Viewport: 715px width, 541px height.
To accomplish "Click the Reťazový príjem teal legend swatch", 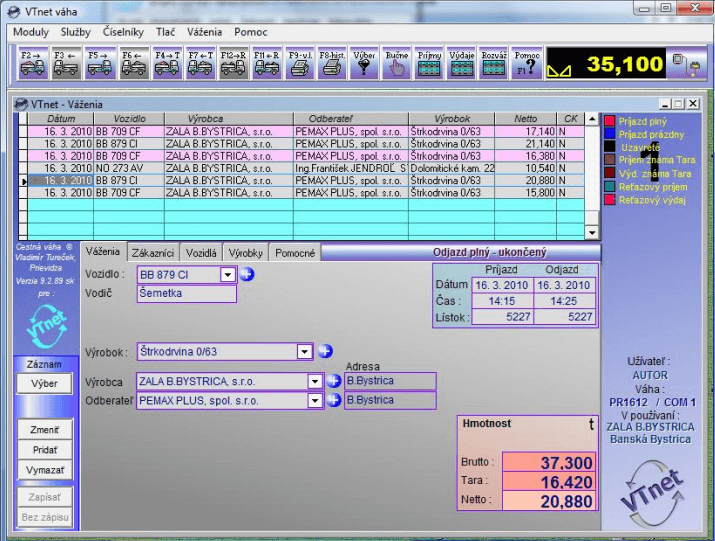I will click(610, 186).
